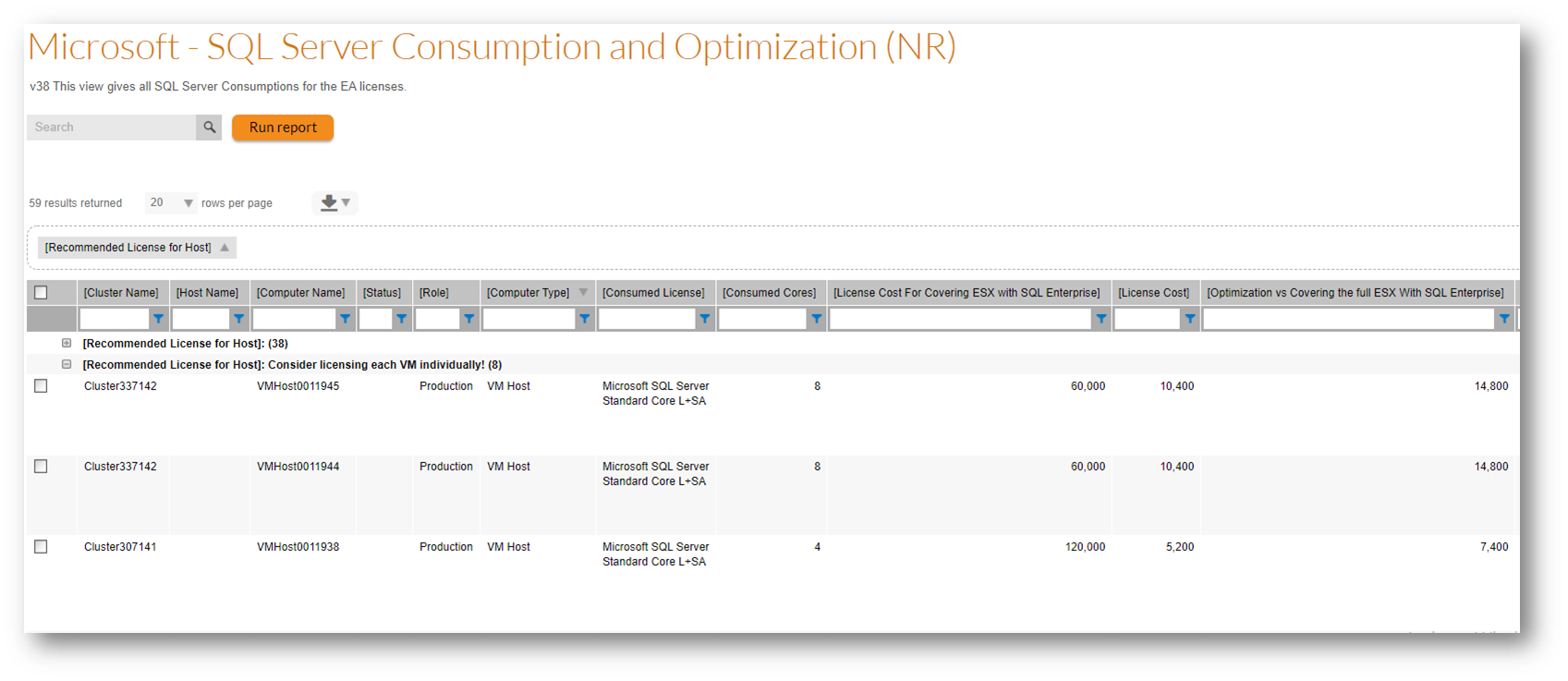Screen dimensions: 1568x681
Task: Click the License Cost column filter icon
Action: point(1189,319)
